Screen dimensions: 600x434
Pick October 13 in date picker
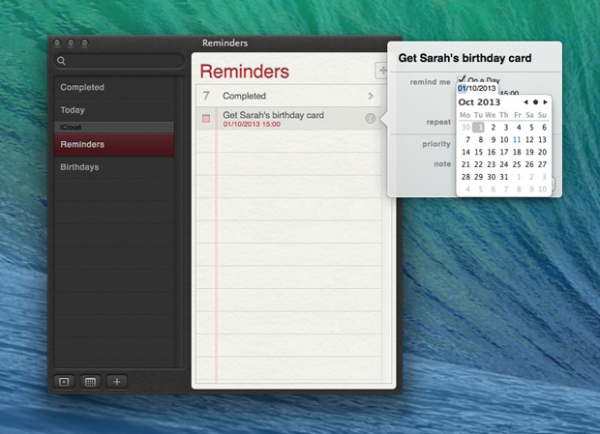[542, 140]
